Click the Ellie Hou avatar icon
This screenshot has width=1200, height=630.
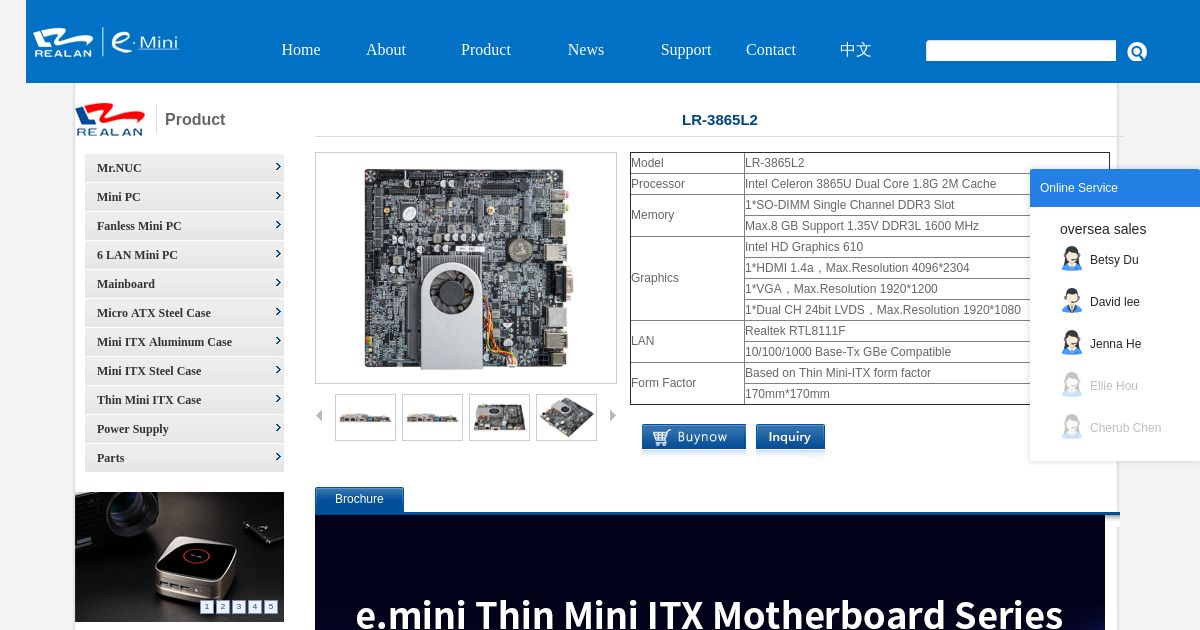point(1072,385)
